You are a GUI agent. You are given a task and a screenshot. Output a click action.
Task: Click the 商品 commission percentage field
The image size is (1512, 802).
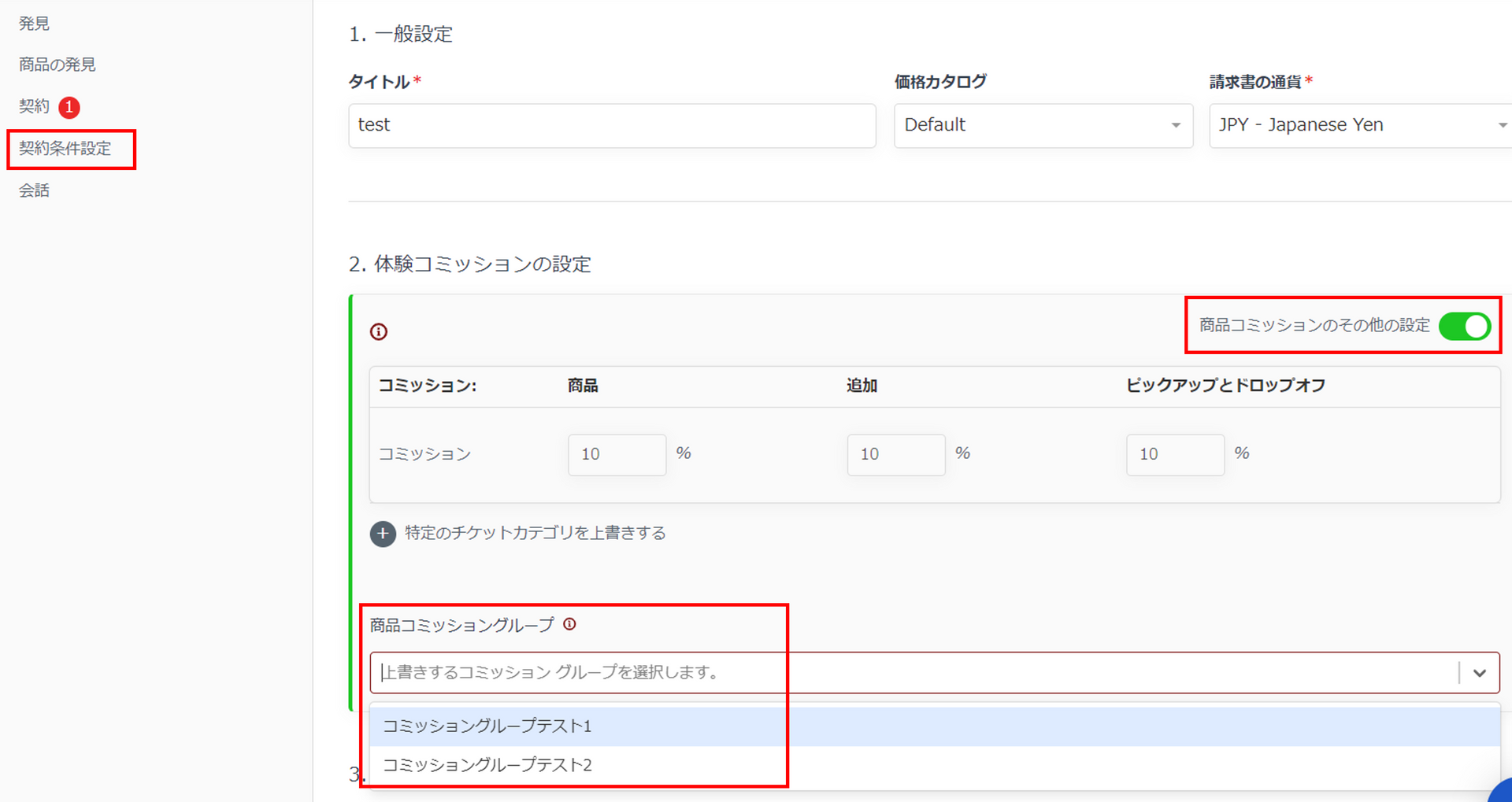[617, 454]
